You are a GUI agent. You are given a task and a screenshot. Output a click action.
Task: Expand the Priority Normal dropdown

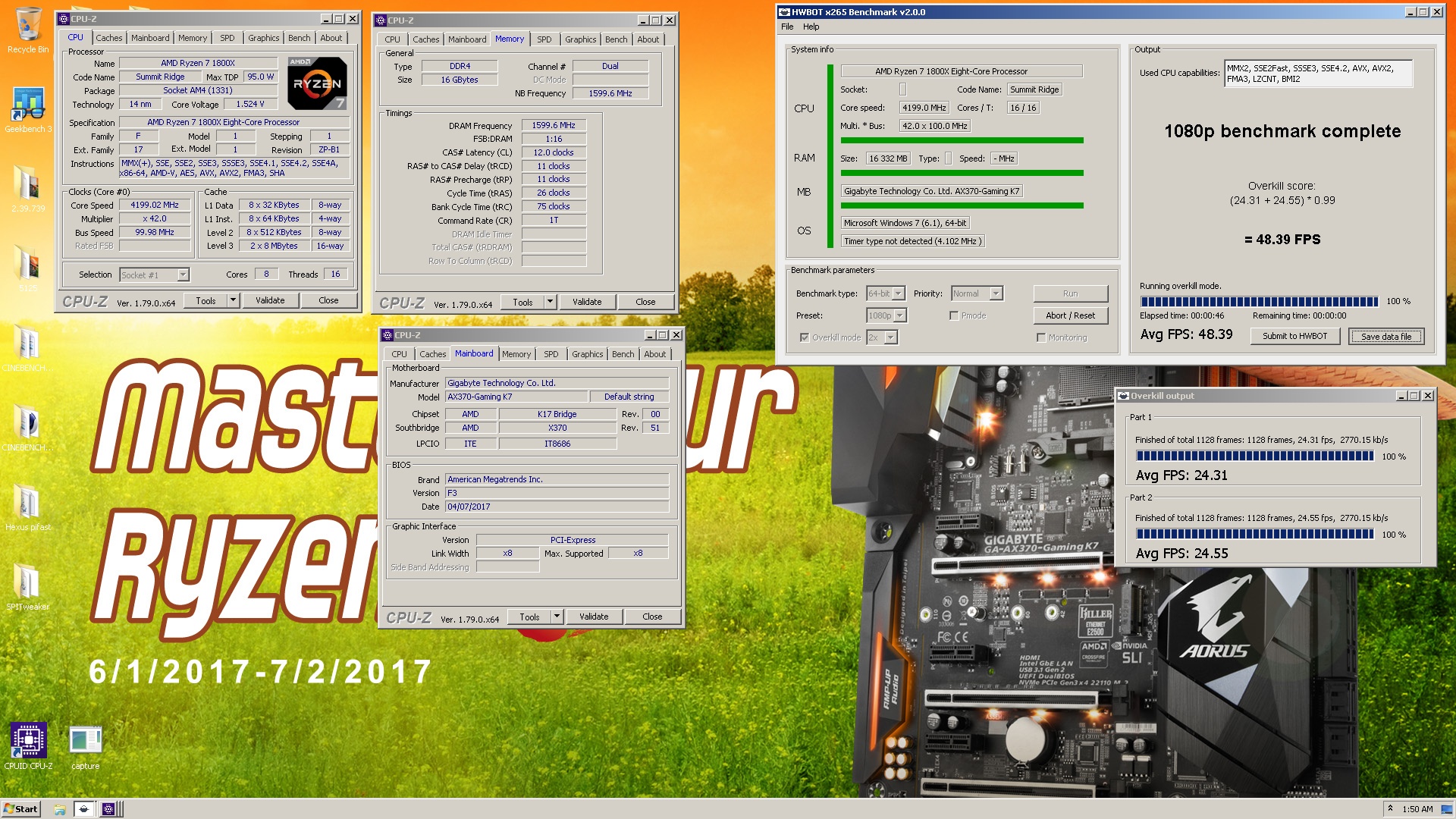click(x=996, y=293)
